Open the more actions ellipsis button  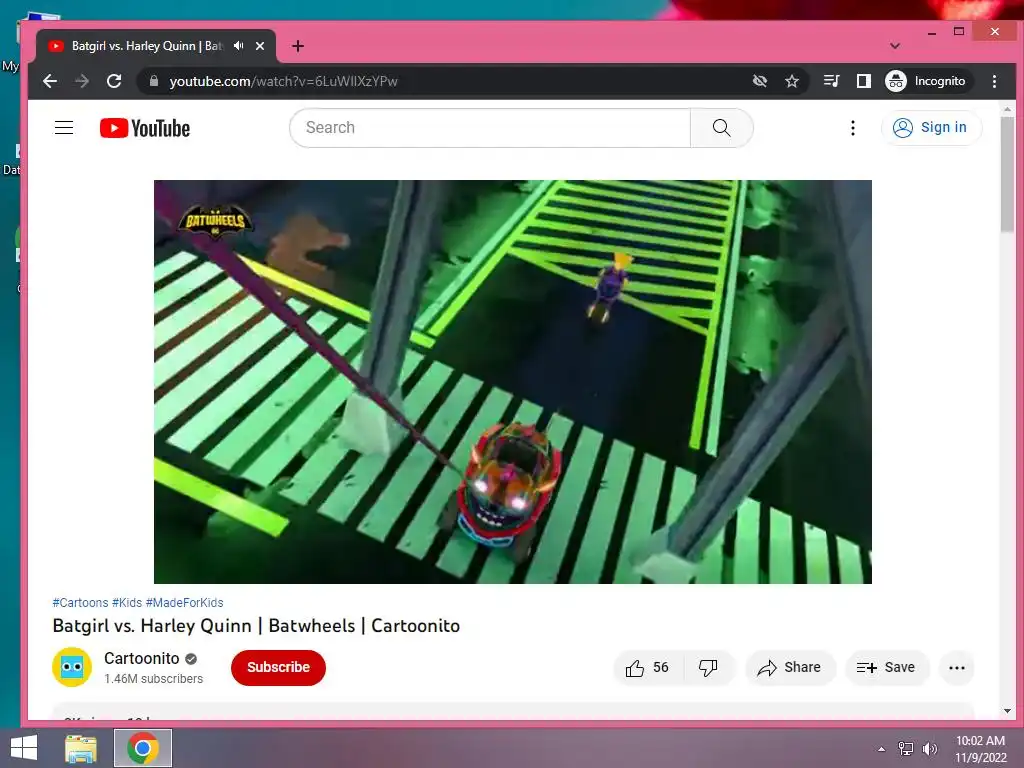click(957, 667)
